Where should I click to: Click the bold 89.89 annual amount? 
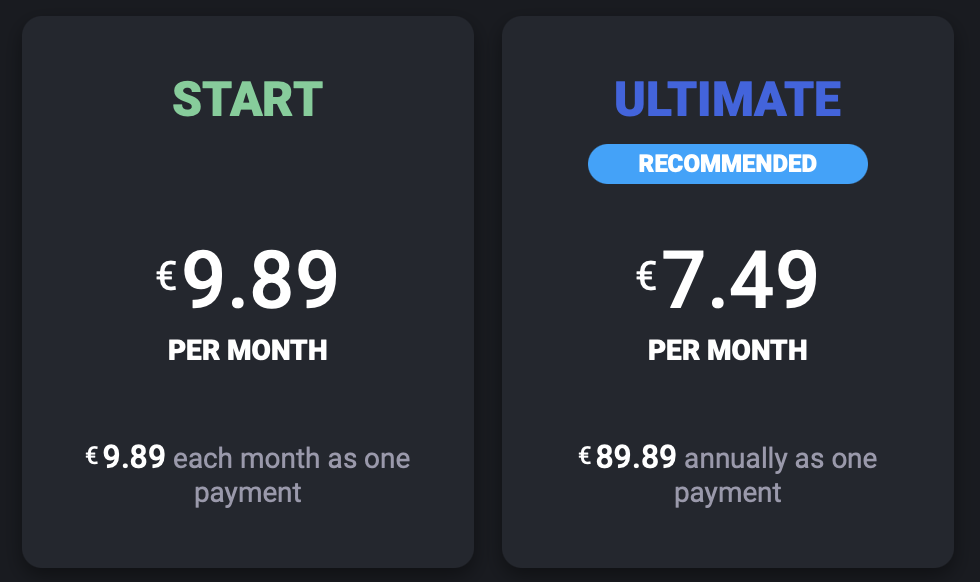(x=636, y=457)
